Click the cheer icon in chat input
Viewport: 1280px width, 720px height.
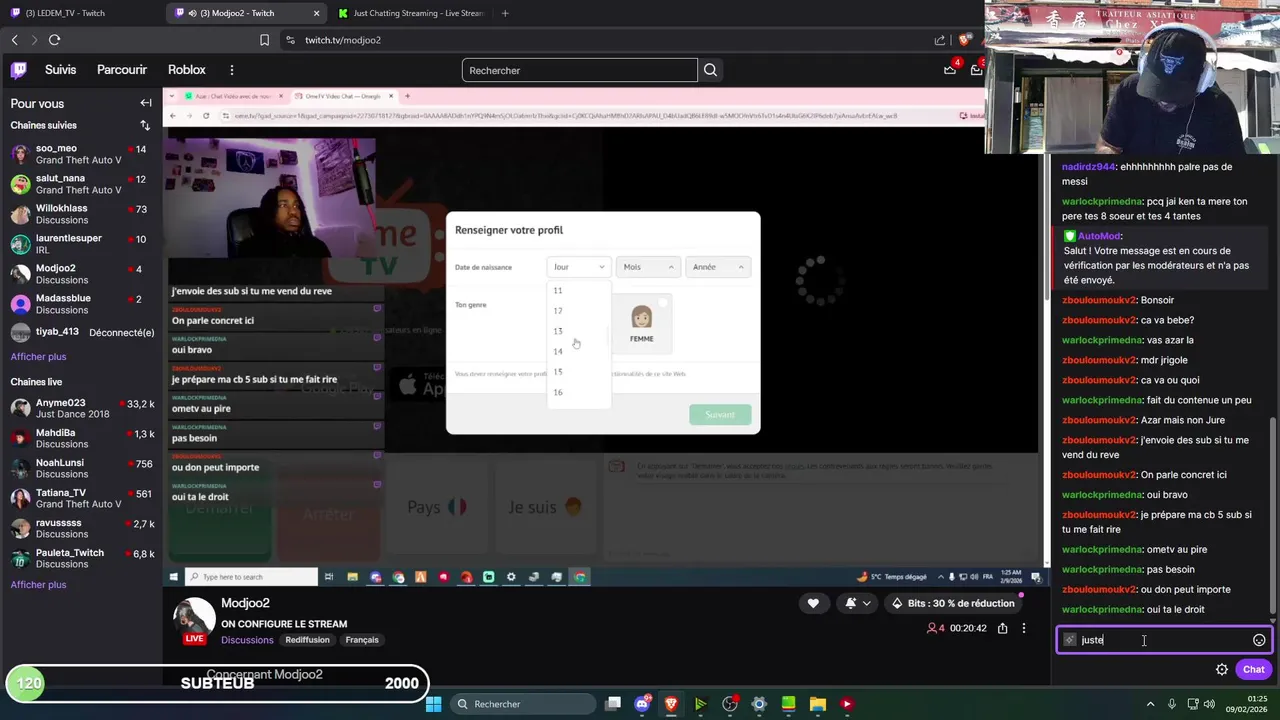pyautogui.click(x=1070, y=640)
